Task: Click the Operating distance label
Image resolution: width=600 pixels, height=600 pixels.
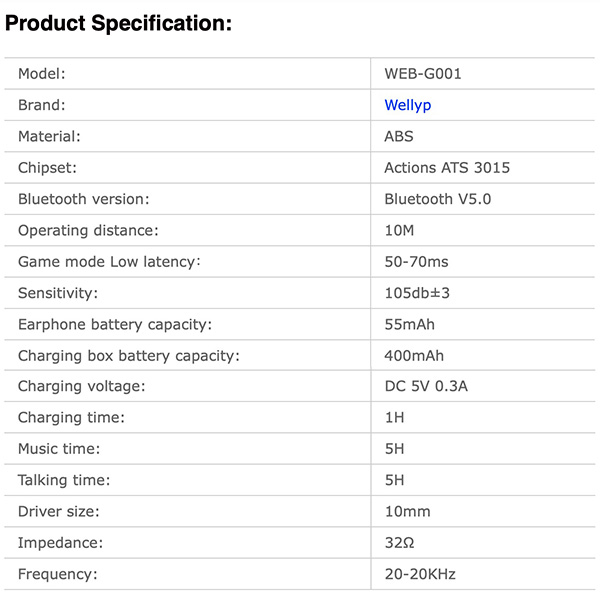Action: coord(88,230)
